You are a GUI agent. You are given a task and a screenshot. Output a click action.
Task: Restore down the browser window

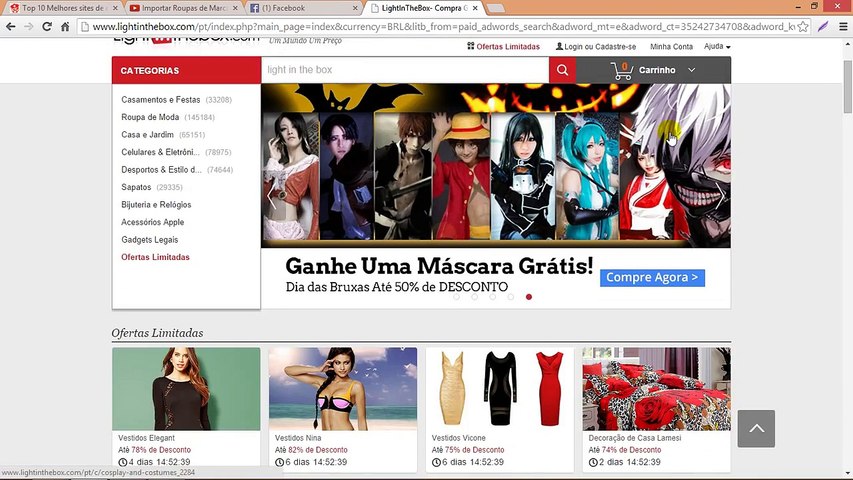tap(814, 7)
